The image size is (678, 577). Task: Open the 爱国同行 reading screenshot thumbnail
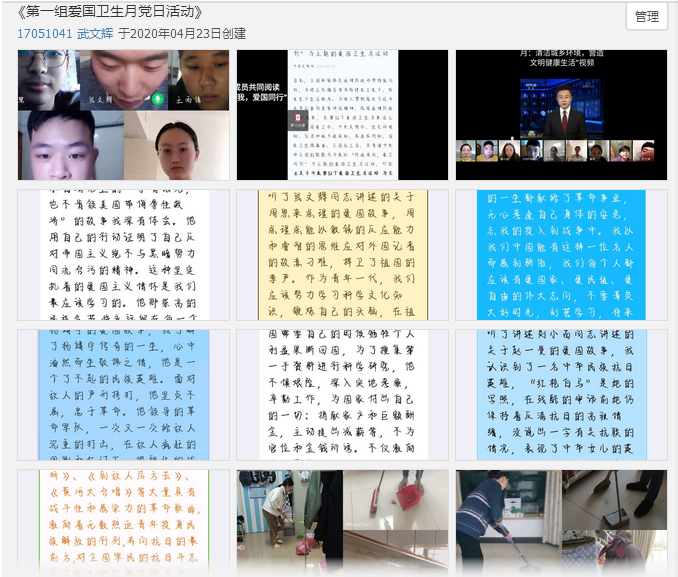click(342, 115)
